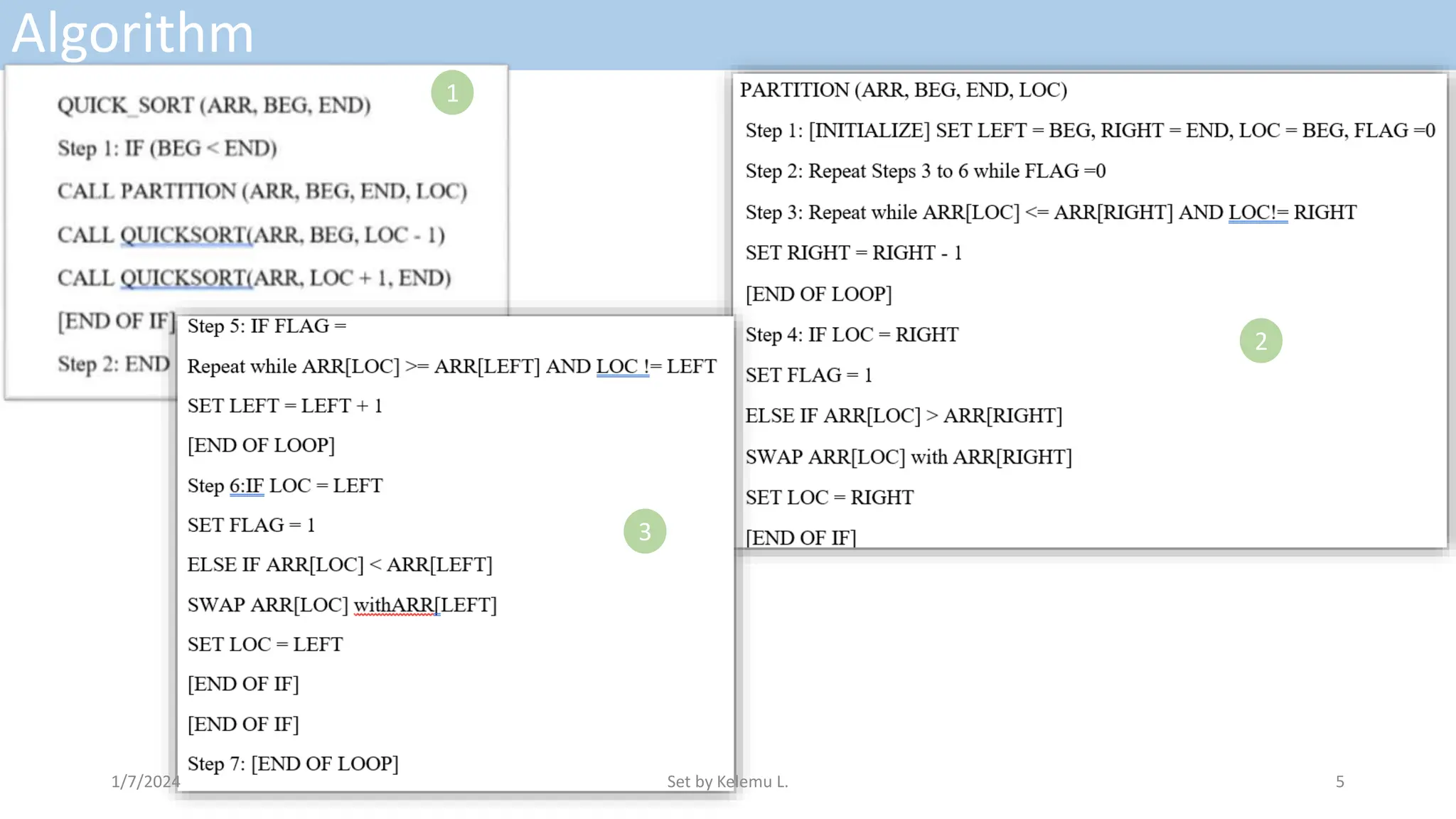This screenshot has height=819, width=1456.
Task: Click 'SET FLAG = 1' under Step 6
Action: pos(251,525)
